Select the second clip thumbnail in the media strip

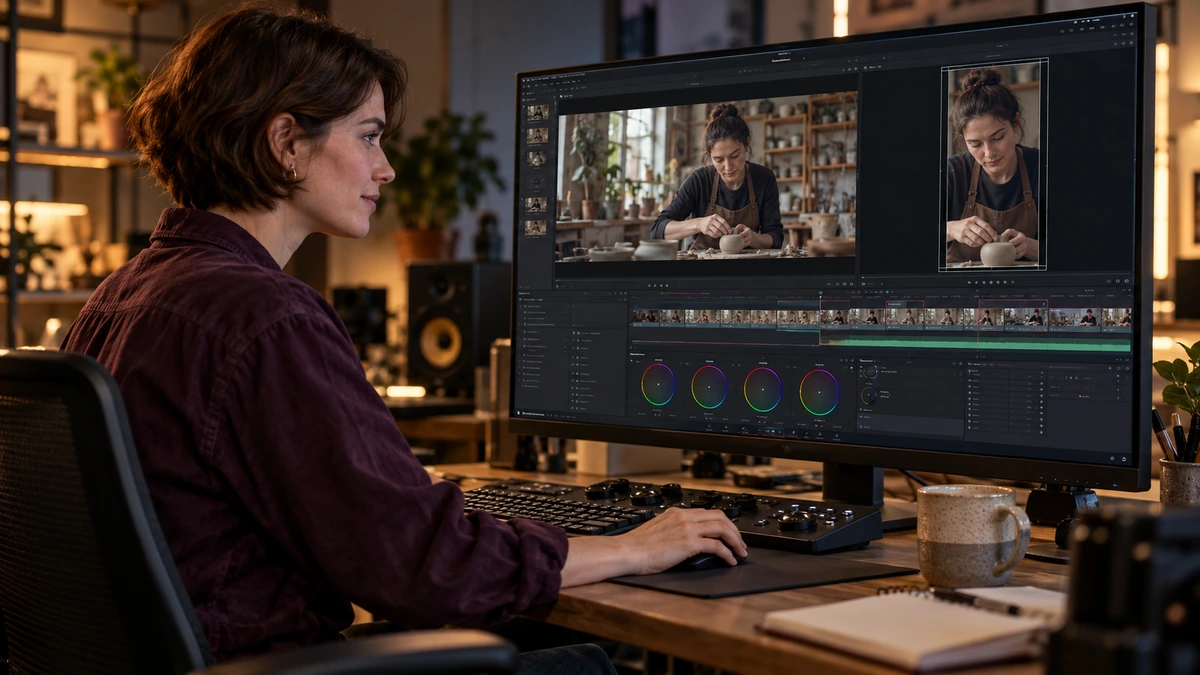pyautogui.click(x=537, y=135)
